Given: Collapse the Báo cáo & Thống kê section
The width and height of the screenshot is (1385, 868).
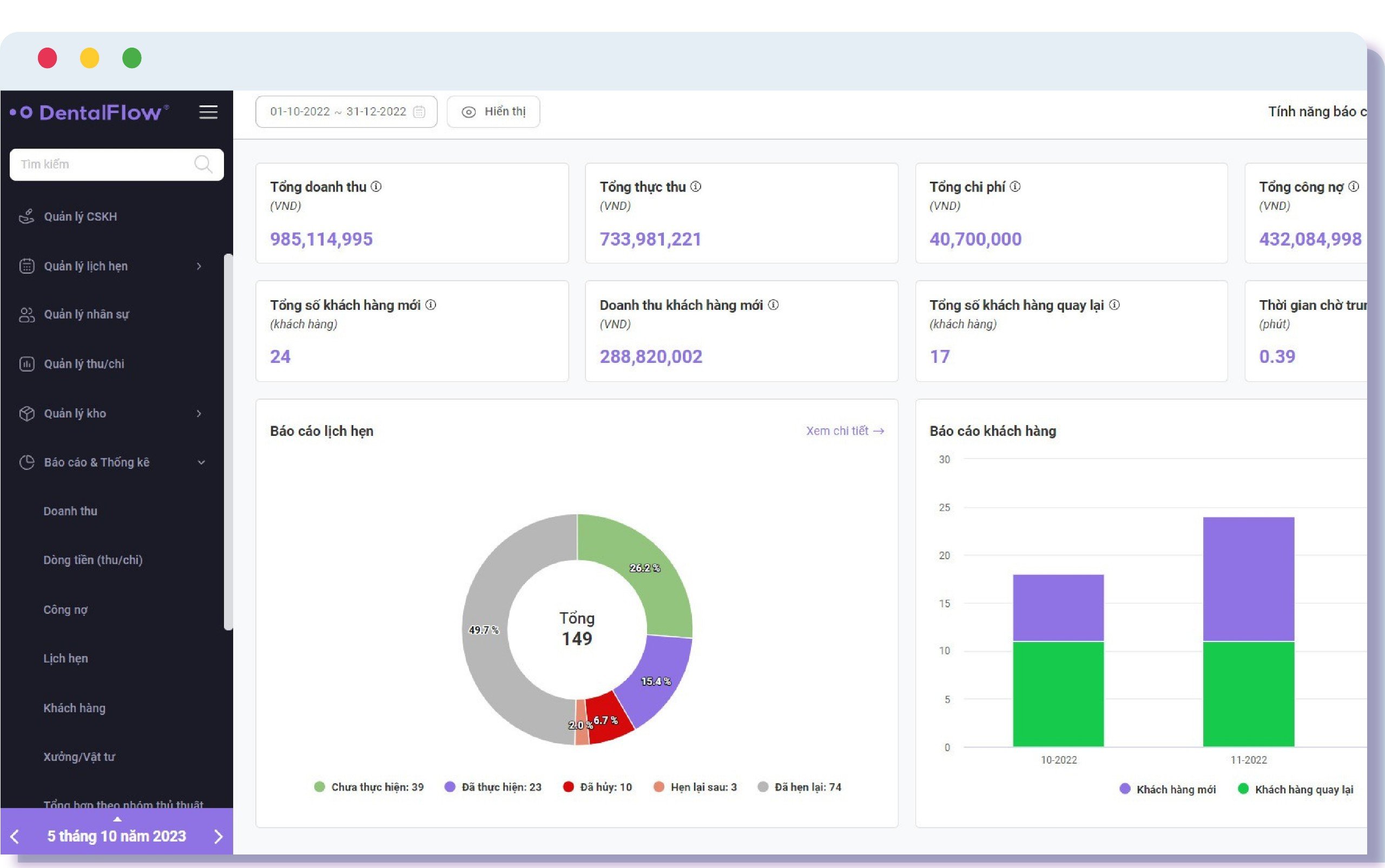Looking at the screenshot, I should [201, 462].
